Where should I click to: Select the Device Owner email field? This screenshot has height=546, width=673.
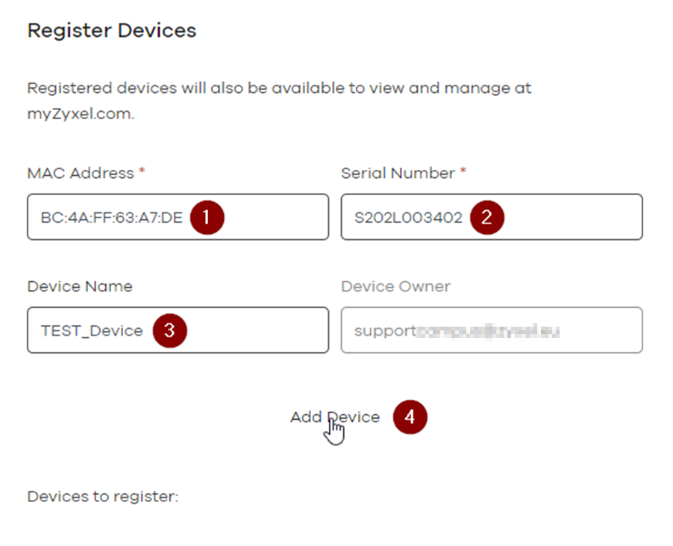[x=491, y=331]
